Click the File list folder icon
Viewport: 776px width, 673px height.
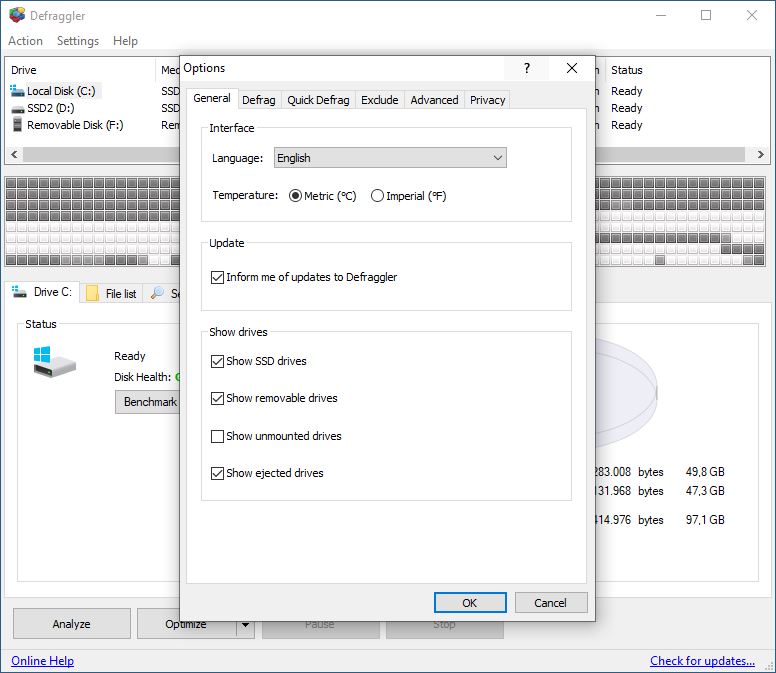(x=92, y=293)
